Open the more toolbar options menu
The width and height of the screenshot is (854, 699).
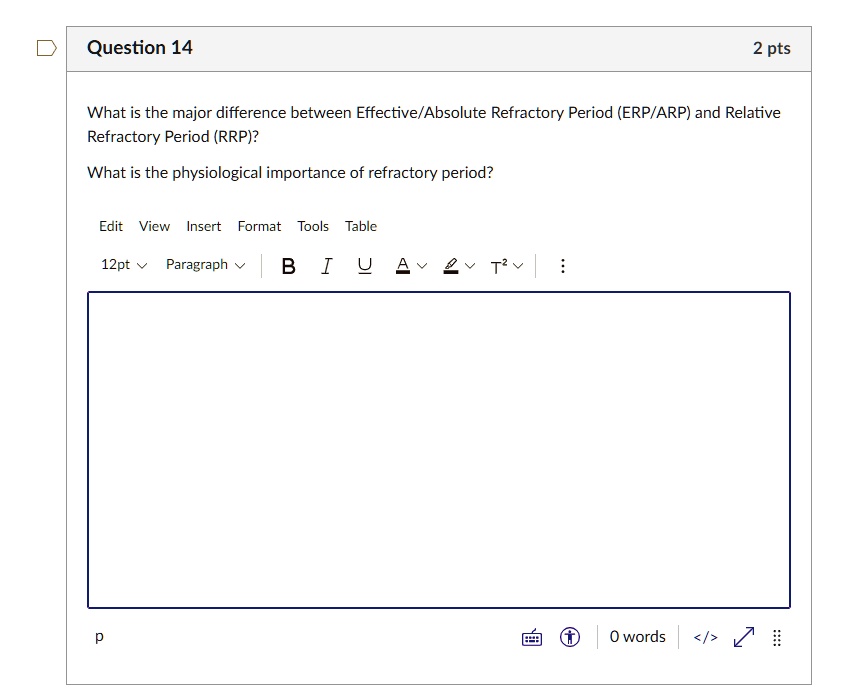(x=562, y=265)
